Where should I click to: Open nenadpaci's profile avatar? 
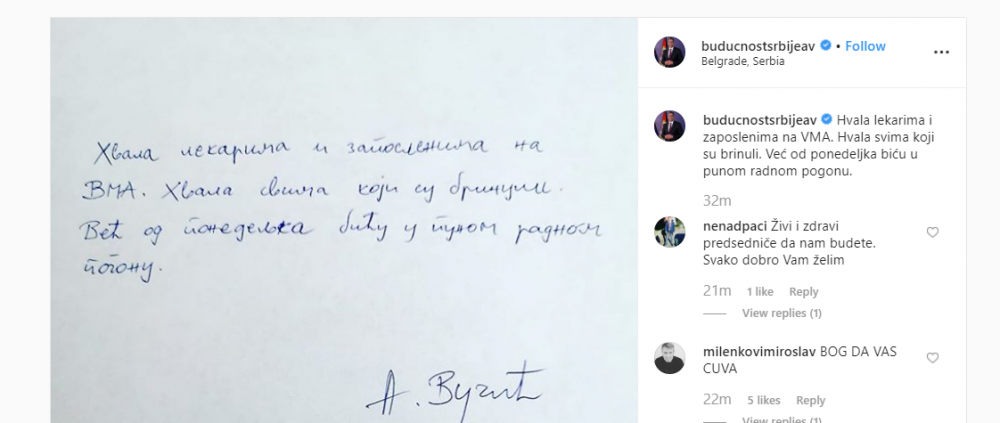tap(670, 232)
